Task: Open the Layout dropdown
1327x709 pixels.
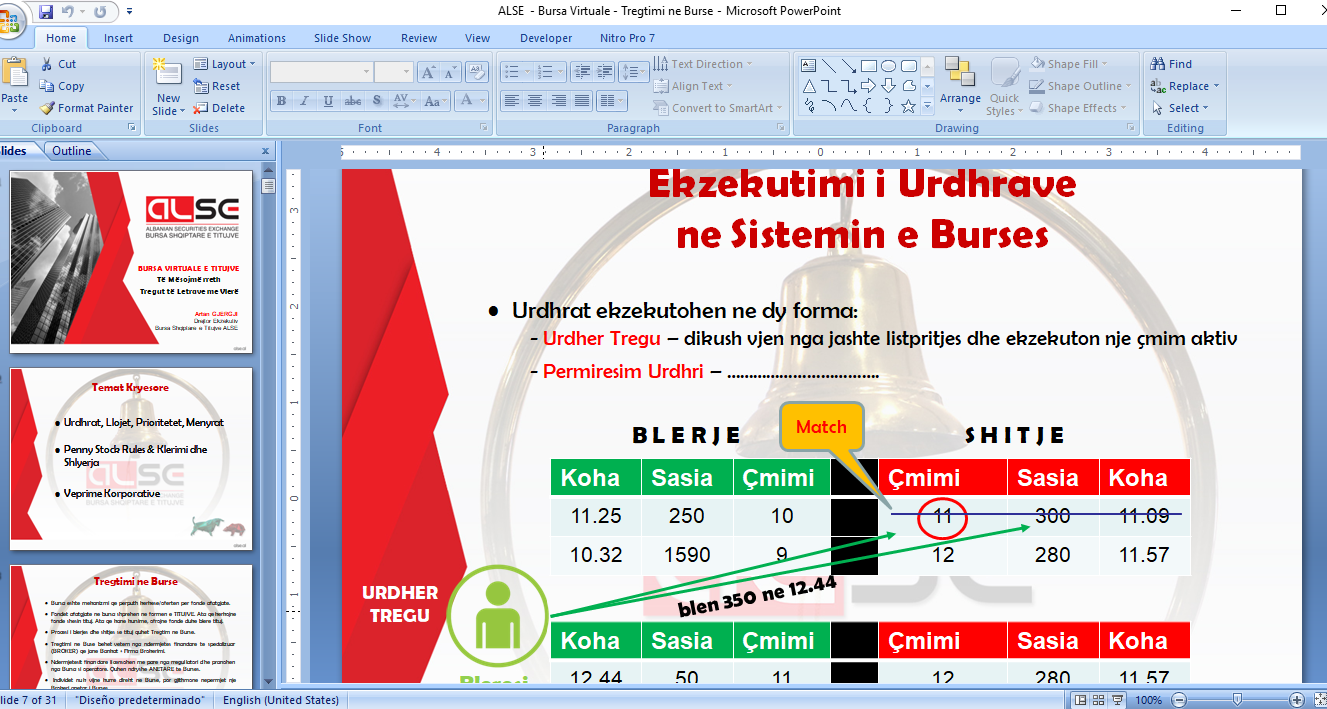Action: [226, 64]
